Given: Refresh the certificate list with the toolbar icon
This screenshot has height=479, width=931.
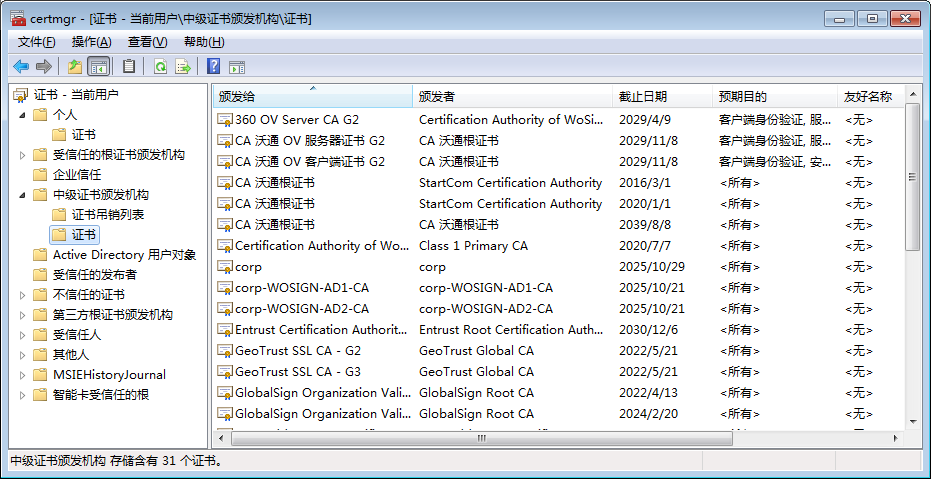Looking at the screenshot, I should [160, 66].
